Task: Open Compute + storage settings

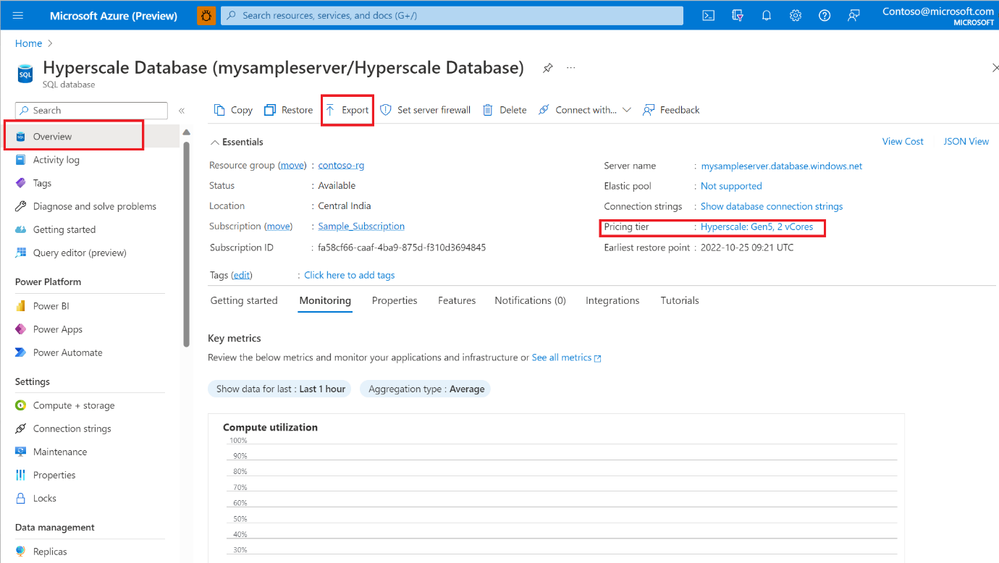Action: tap(74, 405)
